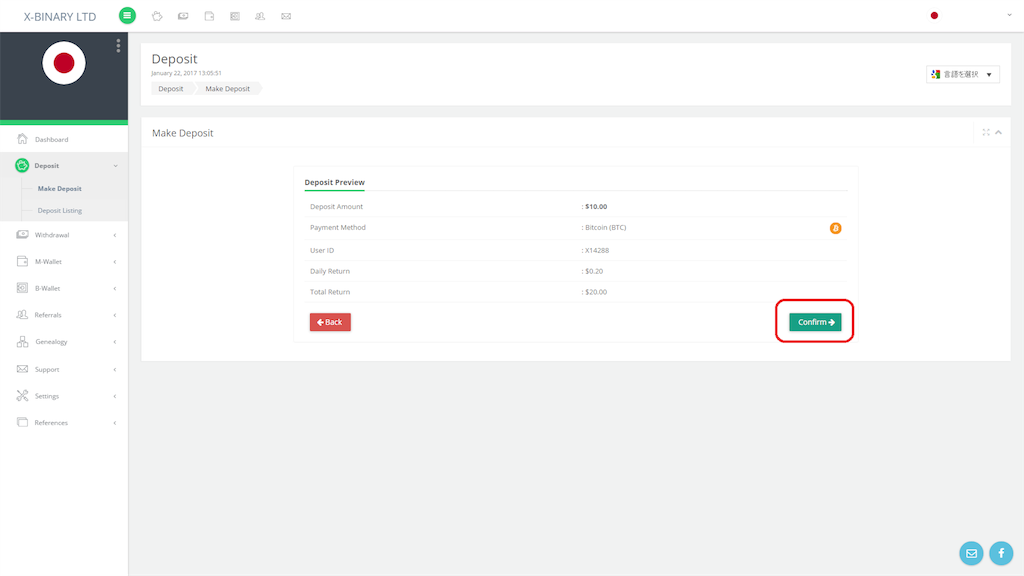
Task: Open the vertical dots profile menu
Action: pyautogui.click(x=118, y=45)
